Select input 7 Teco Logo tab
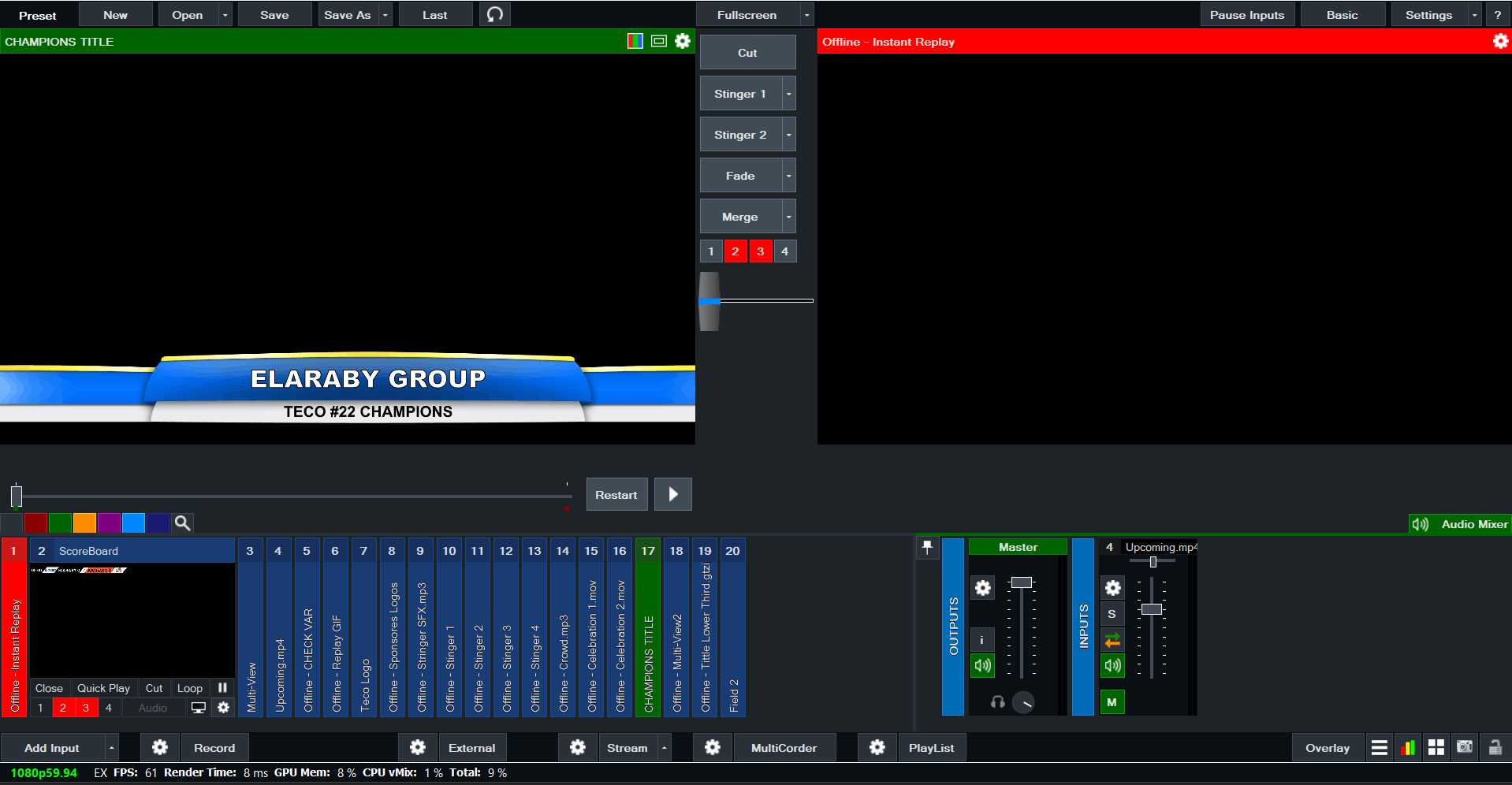 (x=363, y=627)
